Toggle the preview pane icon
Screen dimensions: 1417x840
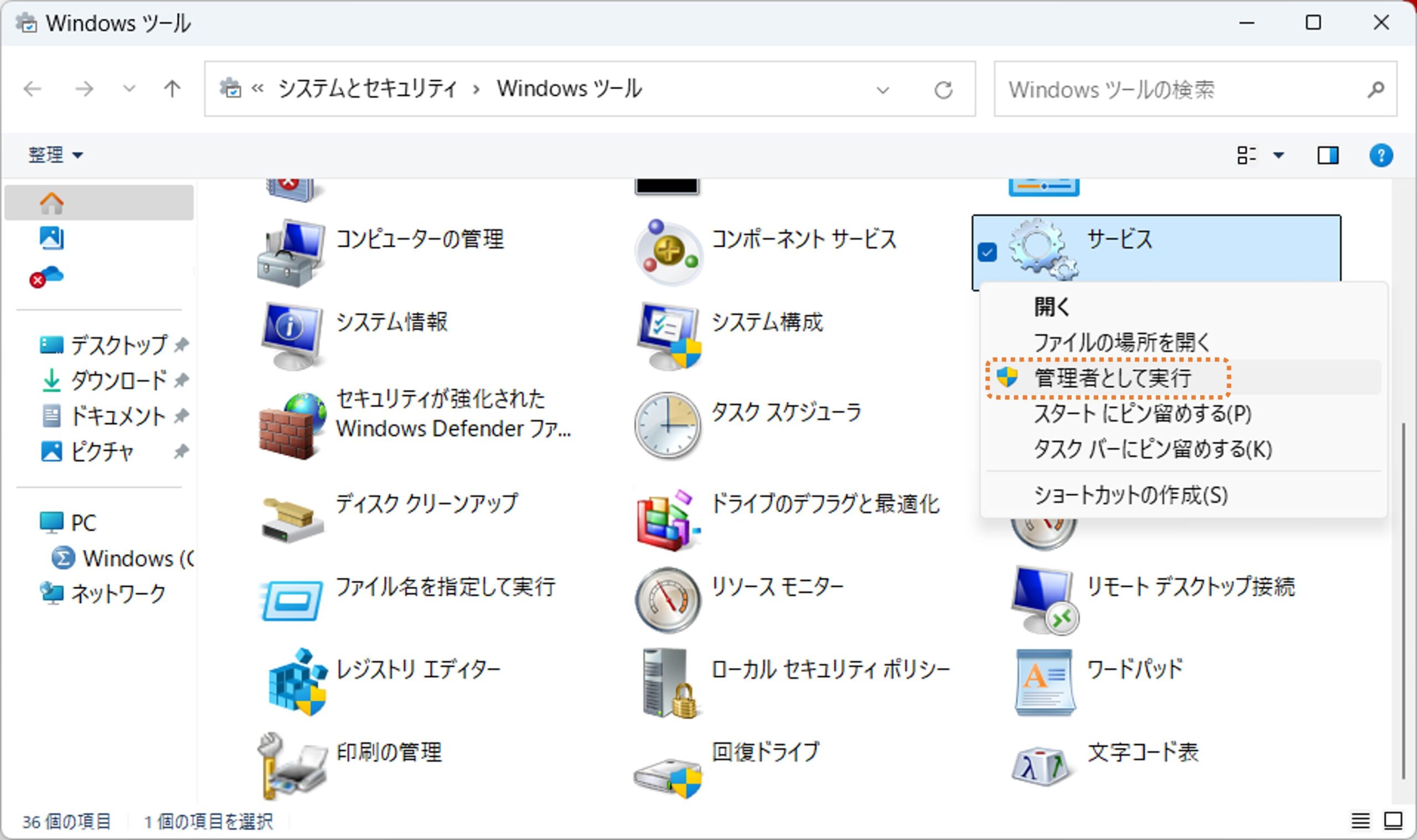click(x=1327, y=155)
